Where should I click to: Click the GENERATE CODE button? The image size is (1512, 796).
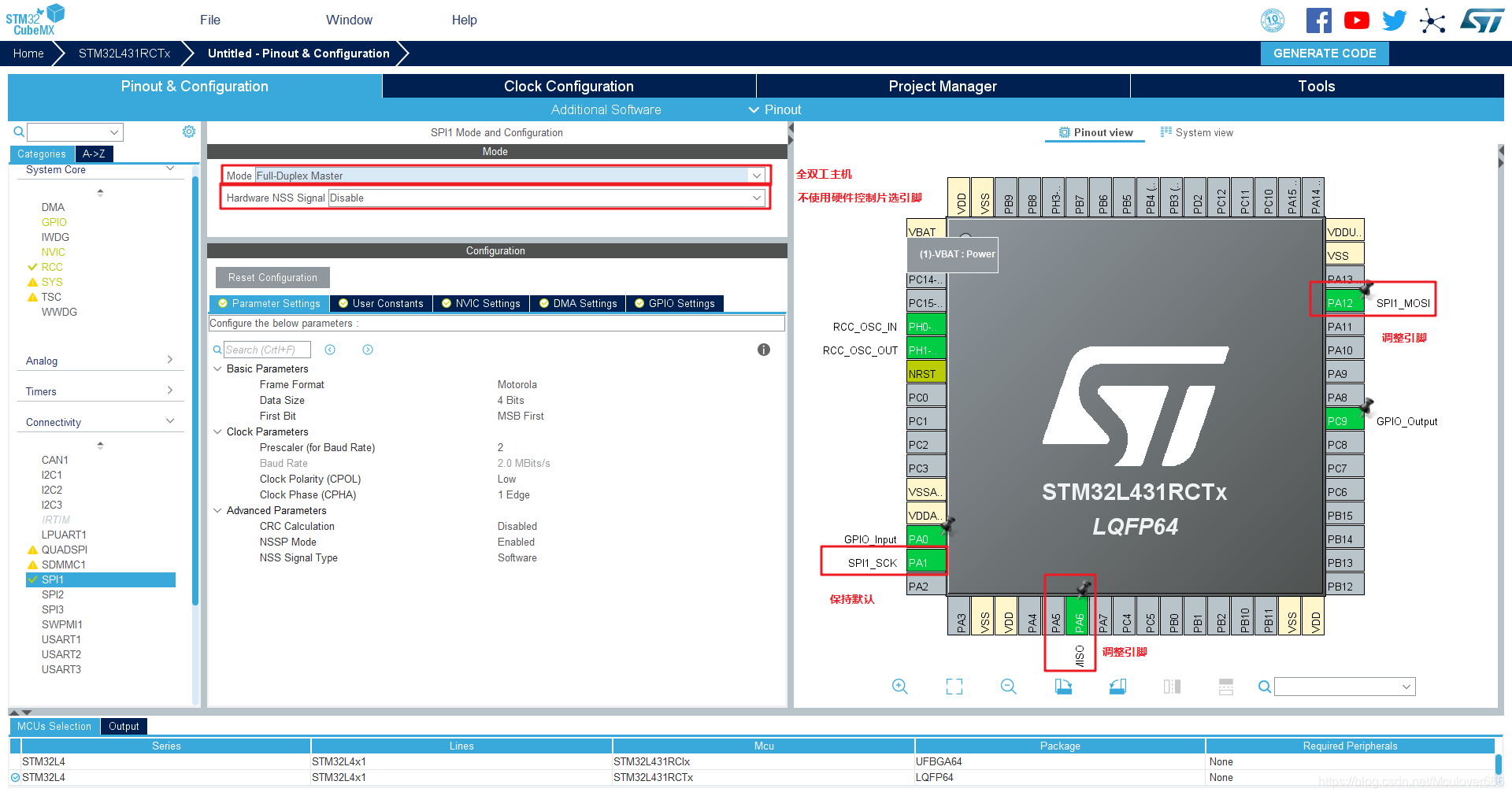click(1324, 53)
